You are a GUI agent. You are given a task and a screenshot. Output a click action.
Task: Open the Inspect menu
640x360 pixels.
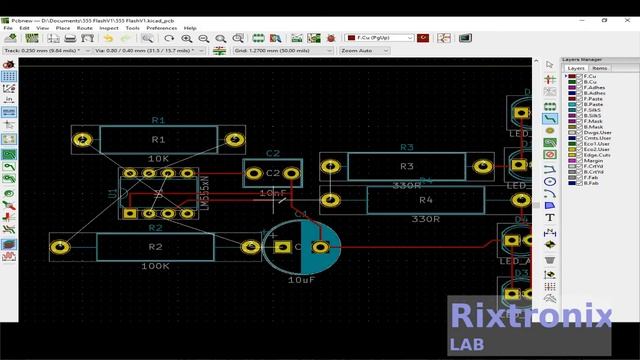pos(109,28)
